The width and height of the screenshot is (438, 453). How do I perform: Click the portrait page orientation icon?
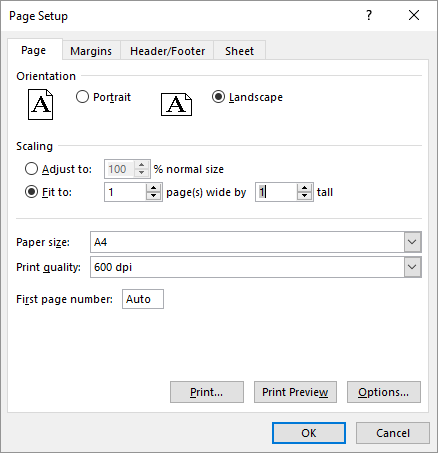pos(40,104)
